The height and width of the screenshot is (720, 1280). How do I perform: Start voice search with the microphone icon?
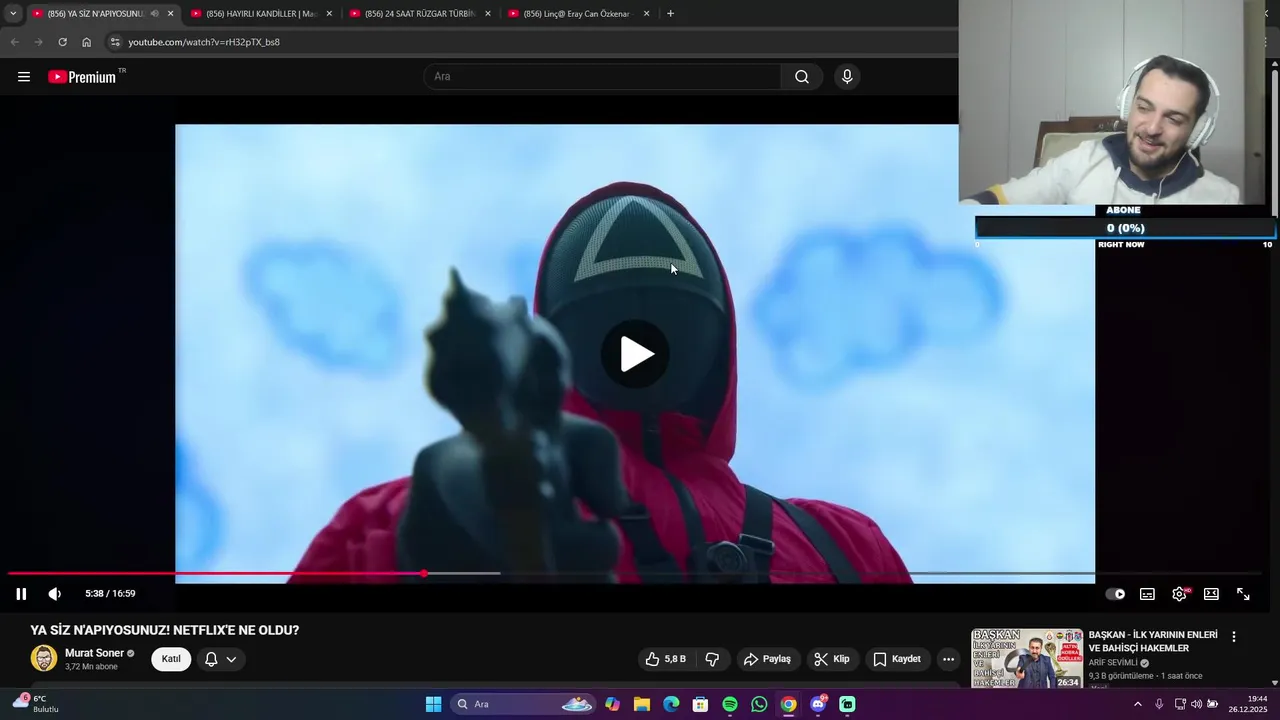point(847,77)
